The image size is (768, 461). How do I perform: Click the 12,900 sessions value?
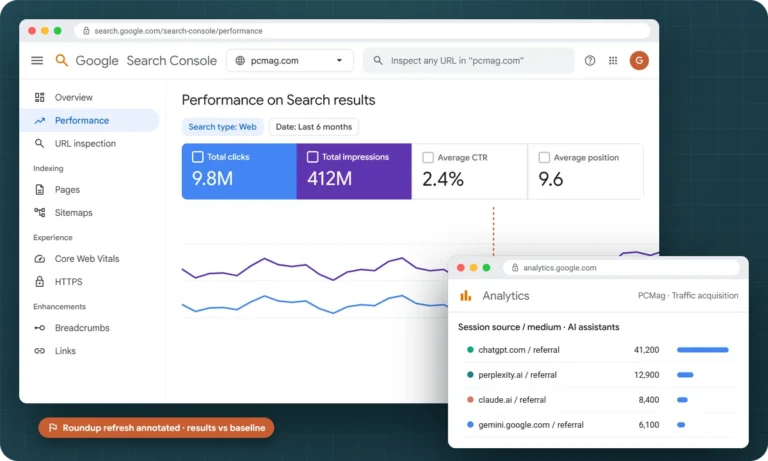[647, 375]
